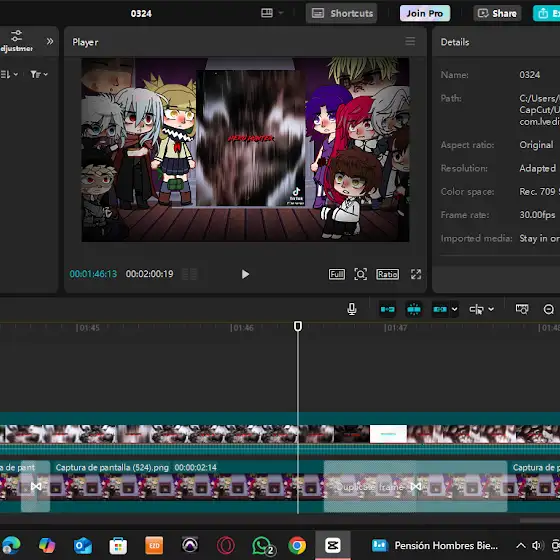Click the playhead handle on timeline ruler
560x560 pixels.
(x=298, y=326)
